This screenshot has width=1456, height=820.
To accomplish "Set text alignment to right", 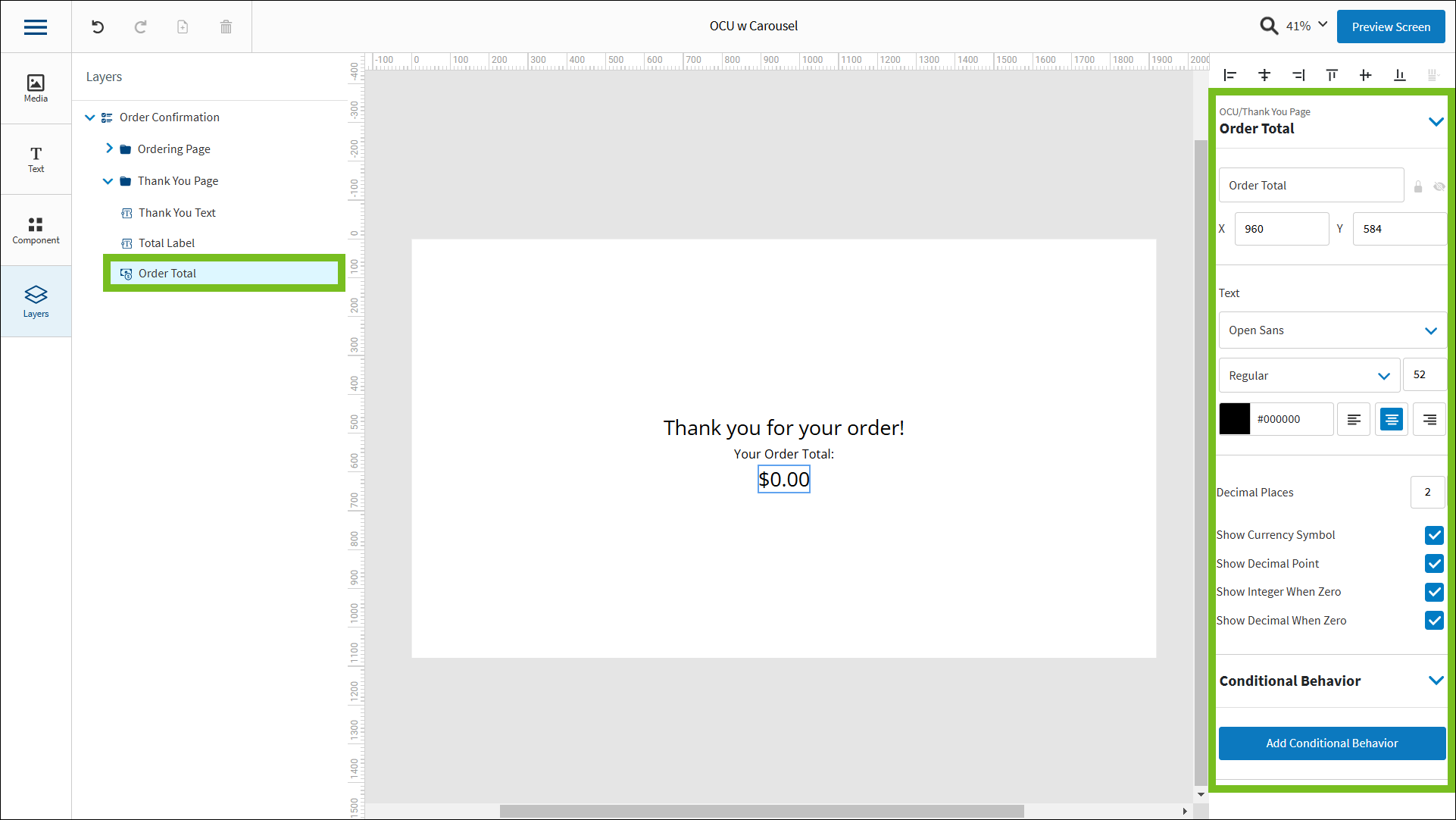I will coord(1429,419).
